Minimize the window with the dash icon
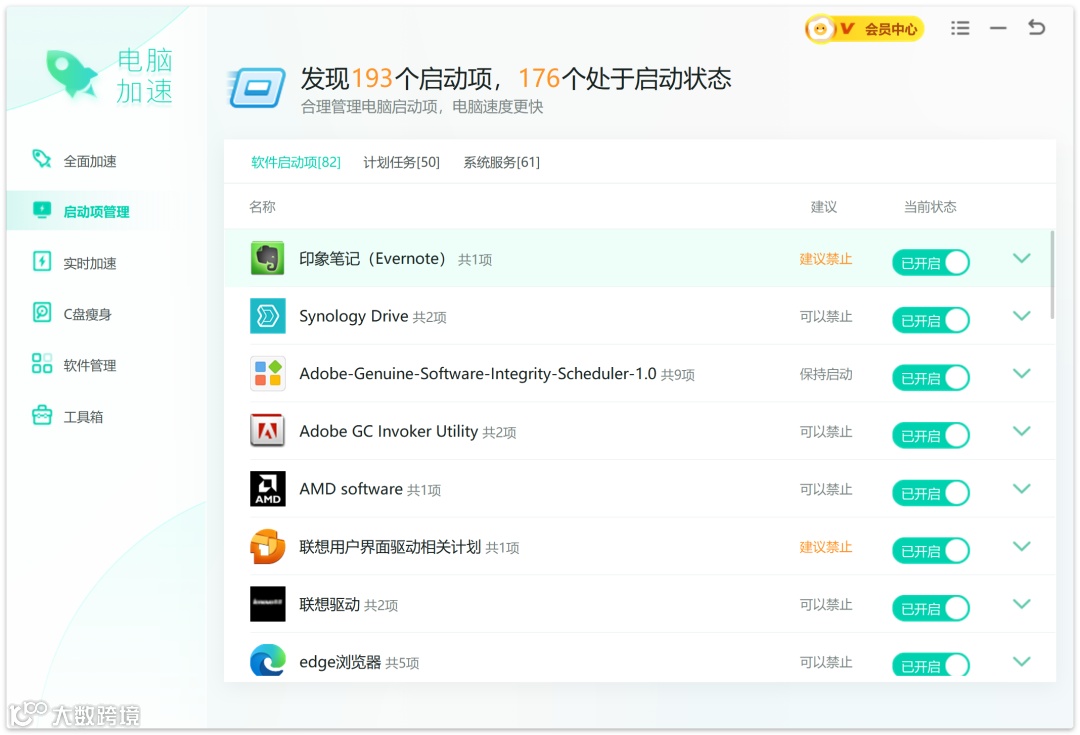 (x=998, y=28)
